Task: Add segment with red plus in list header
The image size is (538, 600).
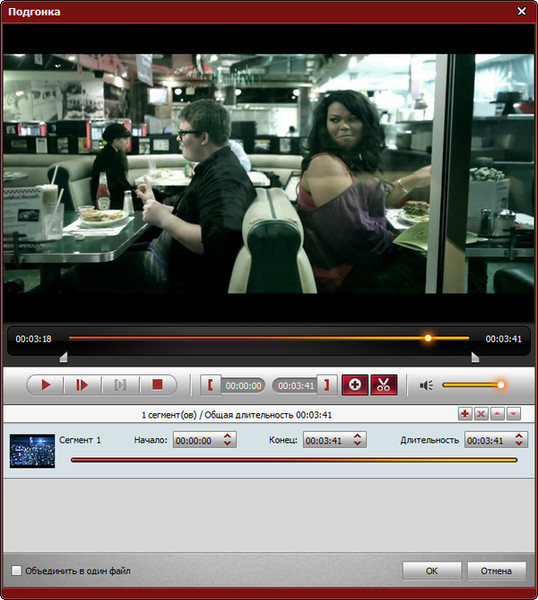Action: [465, 414]
